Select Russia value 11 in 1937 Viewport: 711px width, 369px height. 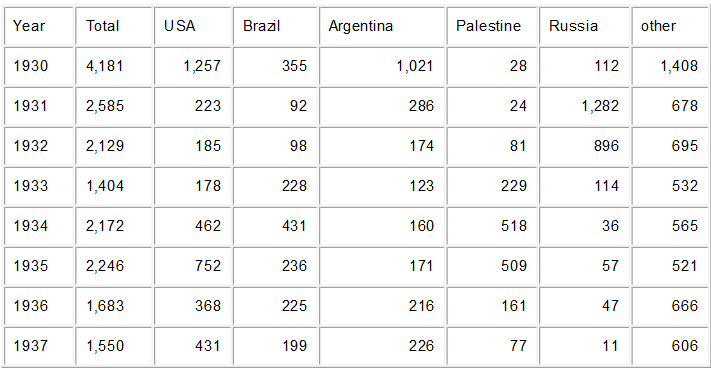[584, 345]
